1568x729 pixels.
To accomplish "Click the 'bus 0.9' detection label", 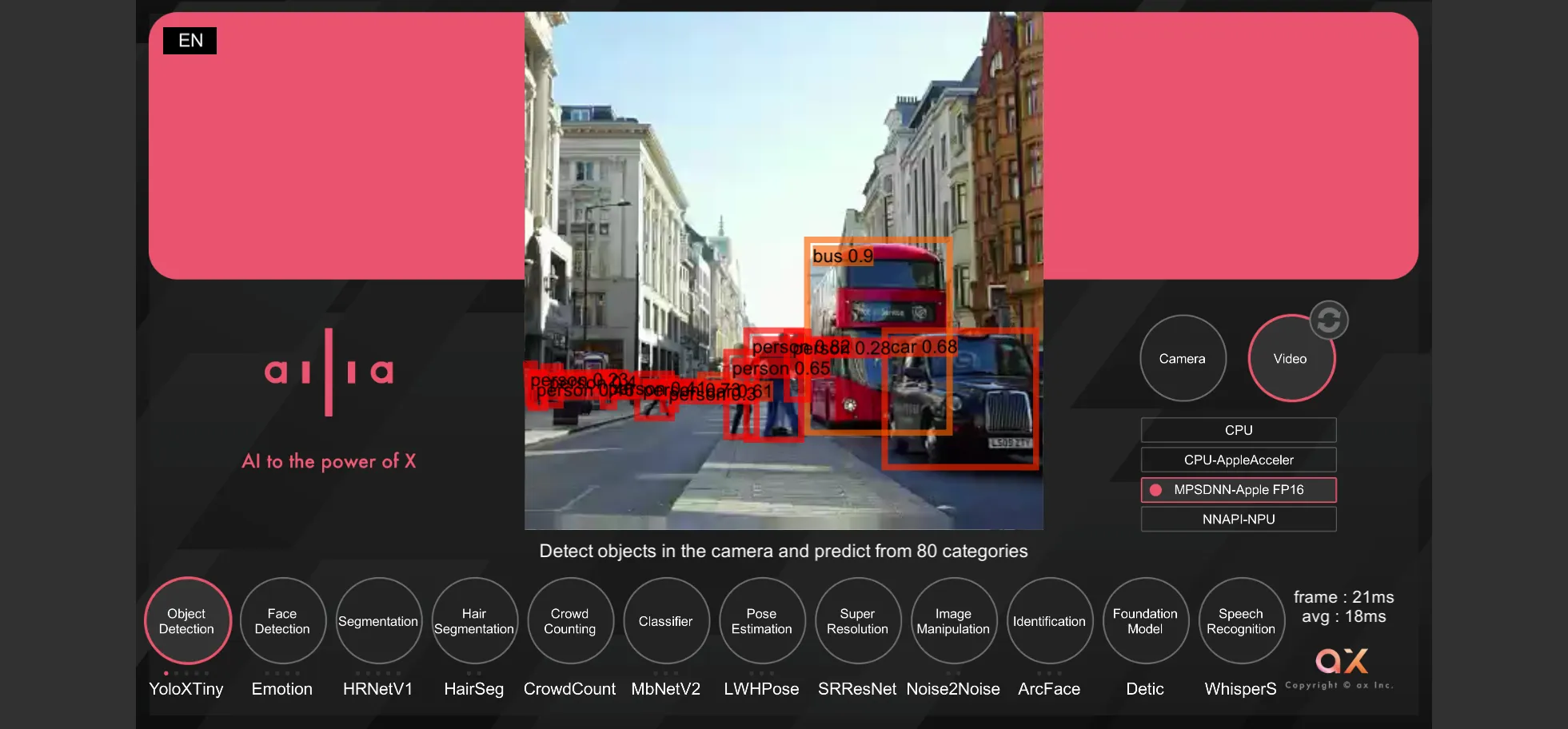I will tap(843, 256).
